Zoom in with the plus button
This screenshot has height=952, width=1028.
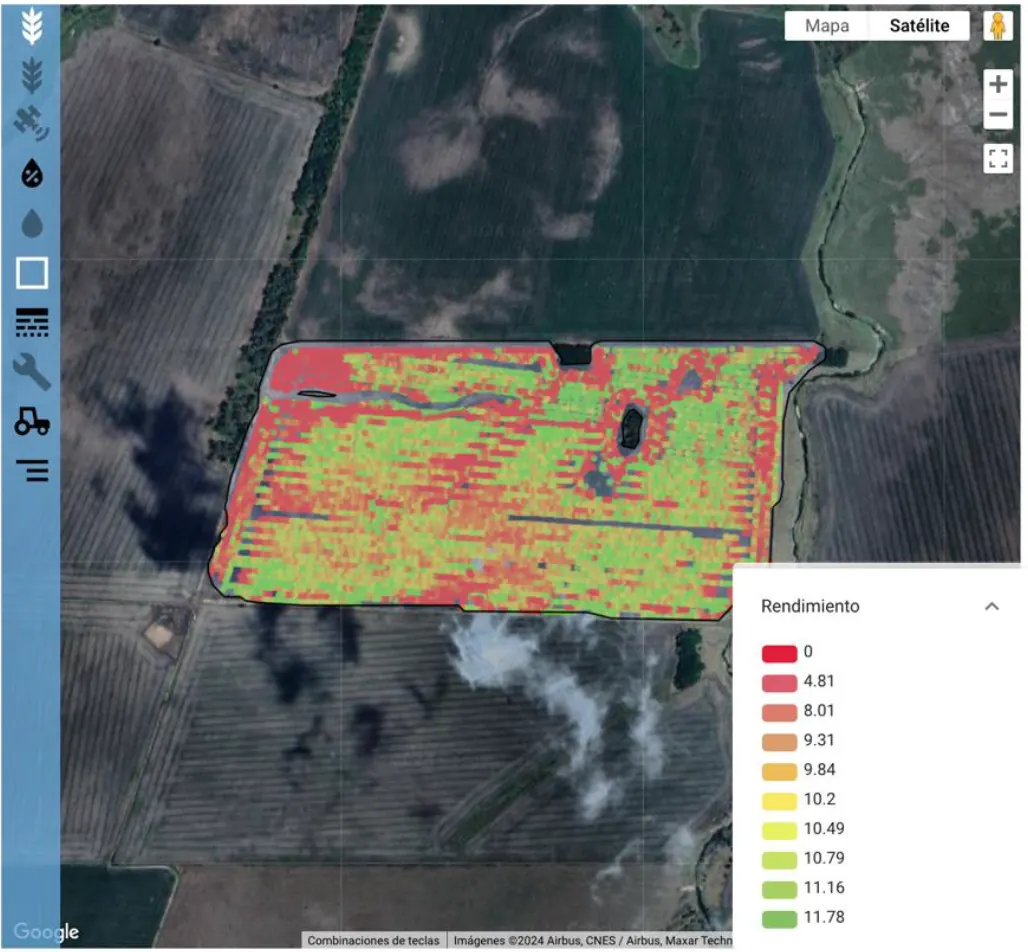tap(997, 84)
